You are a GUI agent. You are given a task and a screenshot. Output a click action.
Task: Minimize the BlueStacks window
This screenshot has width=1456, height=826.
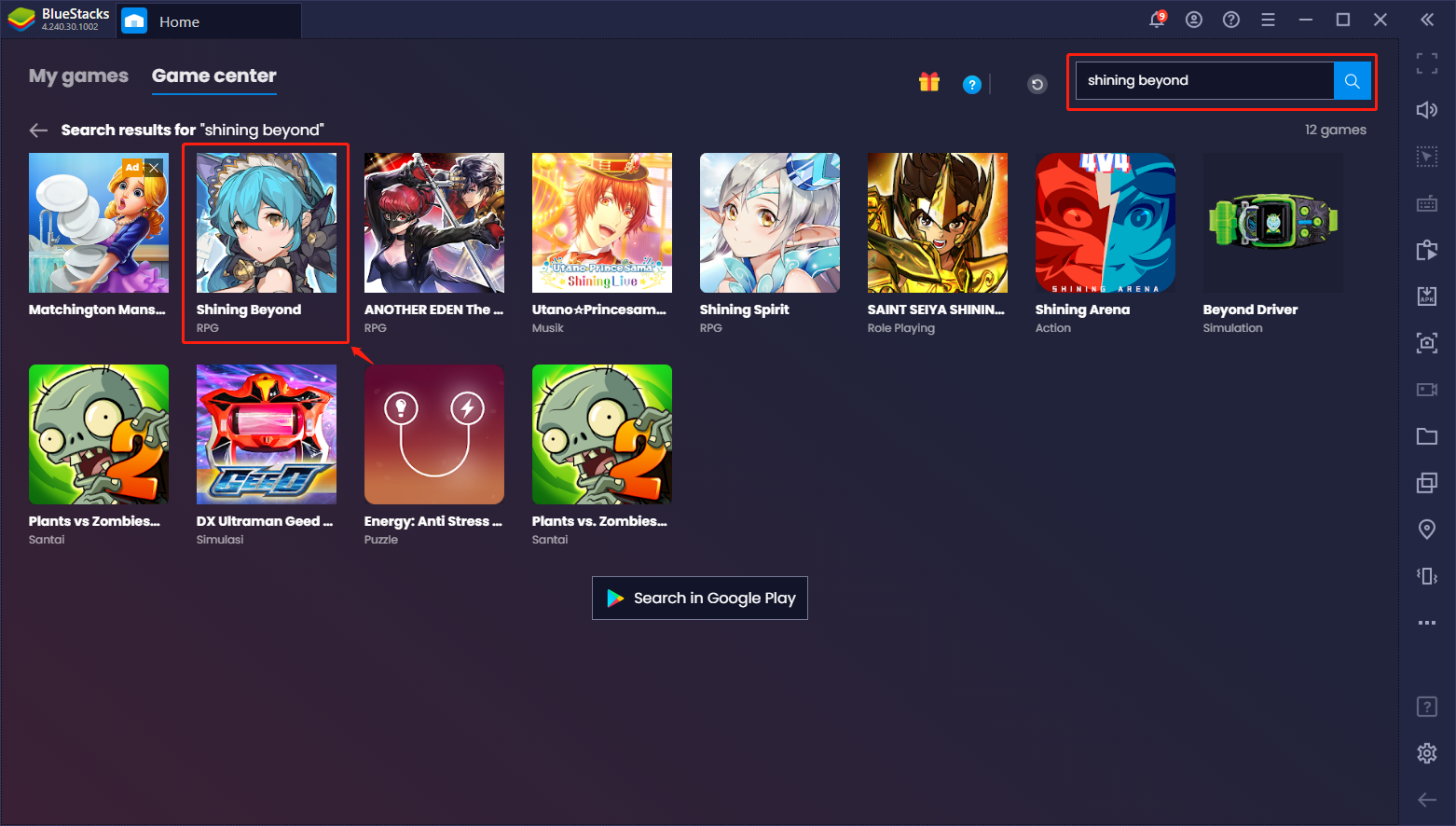tap(1306, 20)
